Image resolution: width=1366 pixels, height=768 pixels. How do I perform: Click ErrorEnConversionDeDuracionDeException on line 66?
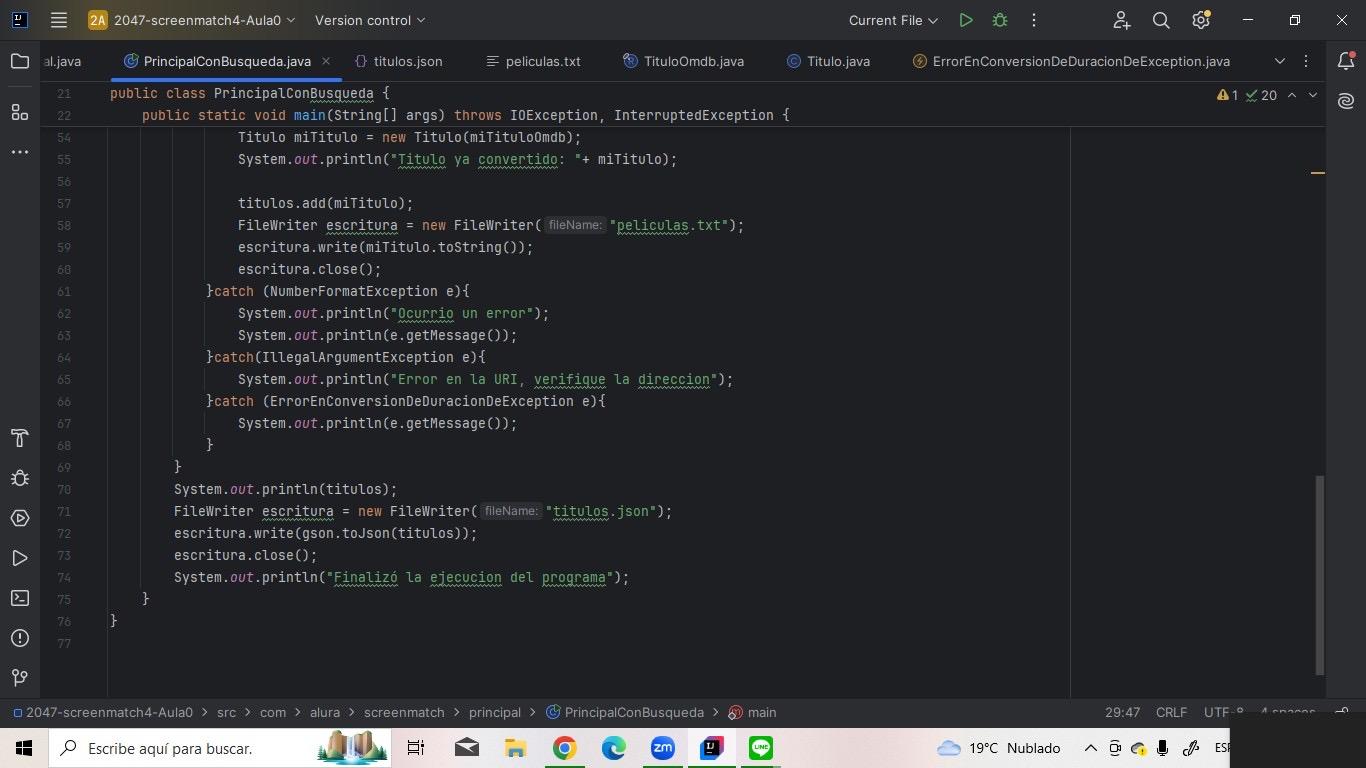[x=422, y=401]
